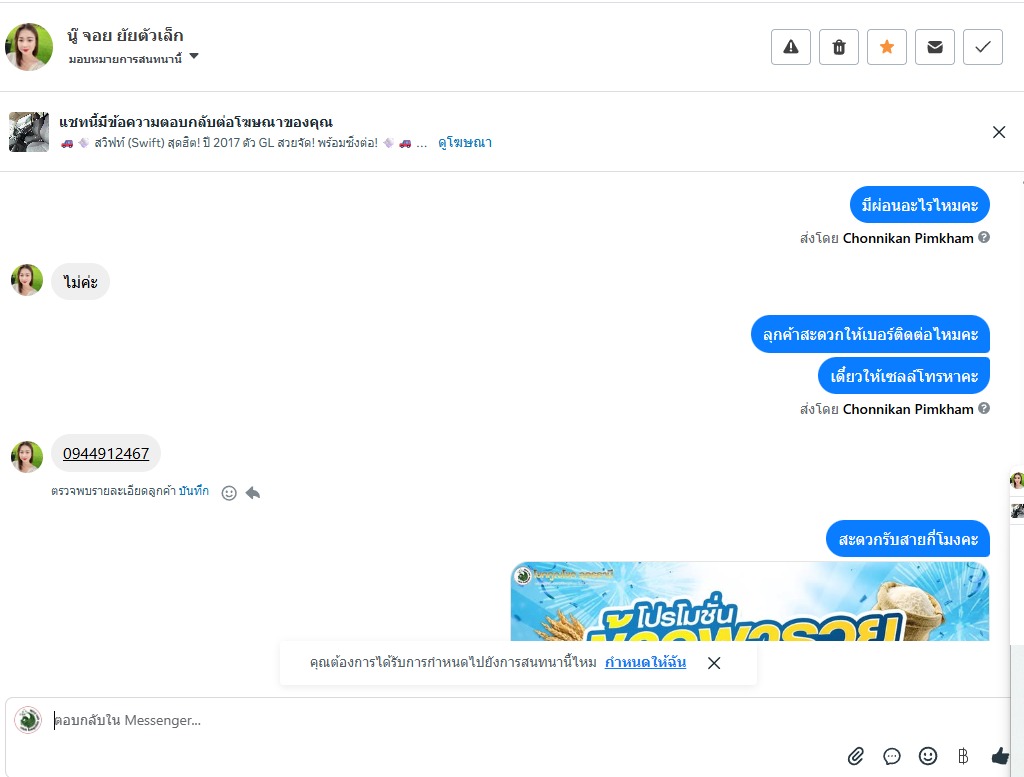
Task: Mark conversation as spam with warning icon
Action: pyautogui.click(x=791, y=47)
